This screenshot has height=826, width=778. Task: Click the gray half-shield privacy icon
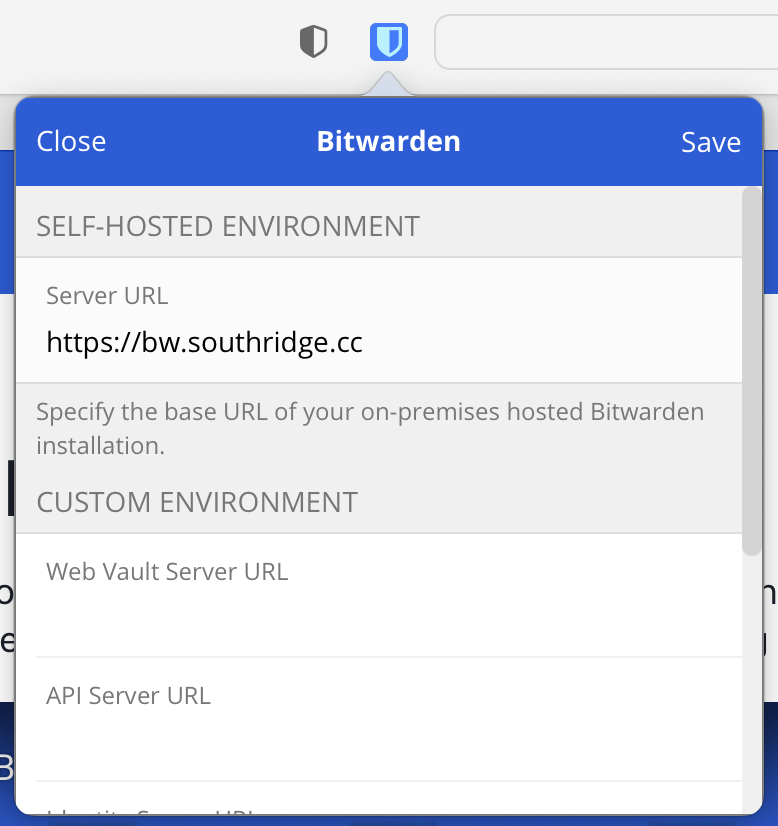(314, 42)
